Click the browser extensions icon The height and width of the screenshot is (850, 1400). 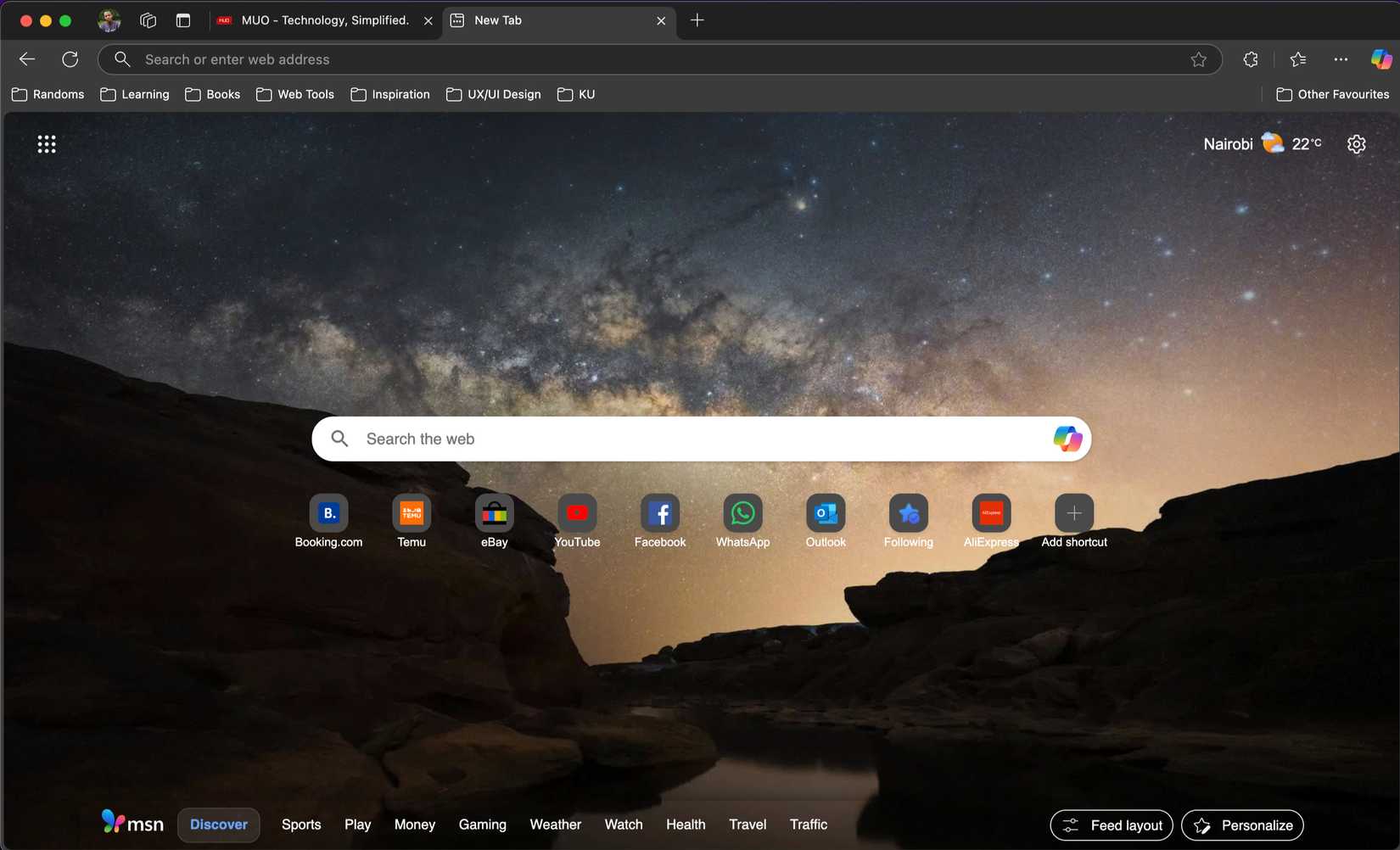coord(1250,59)
